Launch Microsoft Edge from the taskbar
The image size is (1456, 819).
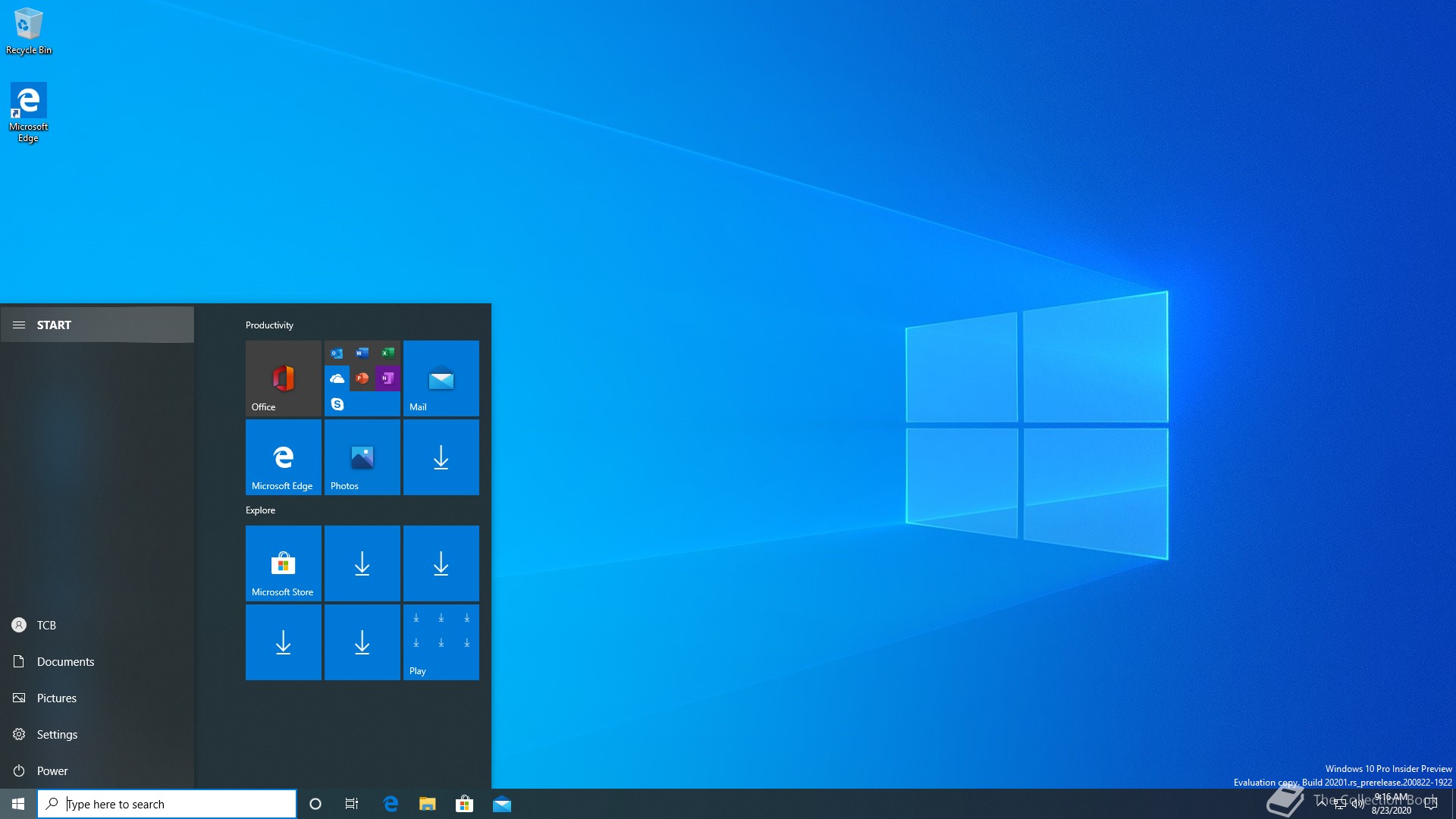tap(391, 804)
